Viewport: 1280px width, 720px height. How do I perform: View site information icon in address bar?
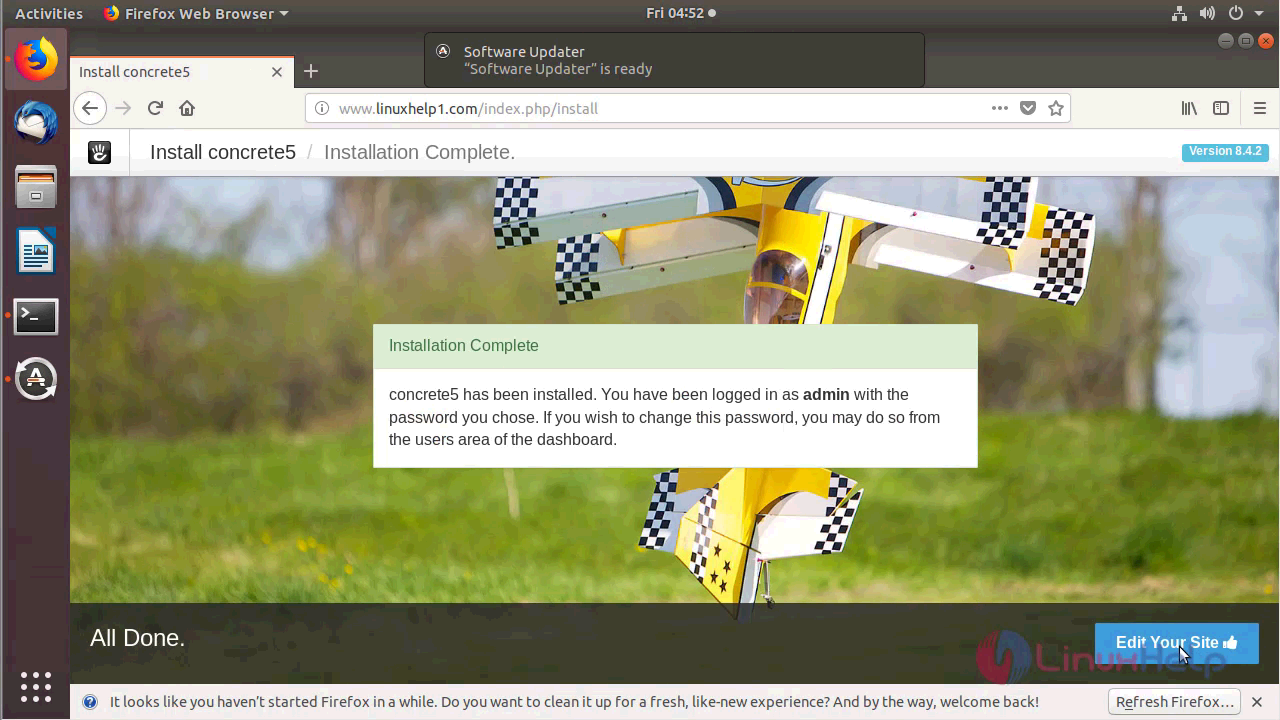(x=322, y=108)
